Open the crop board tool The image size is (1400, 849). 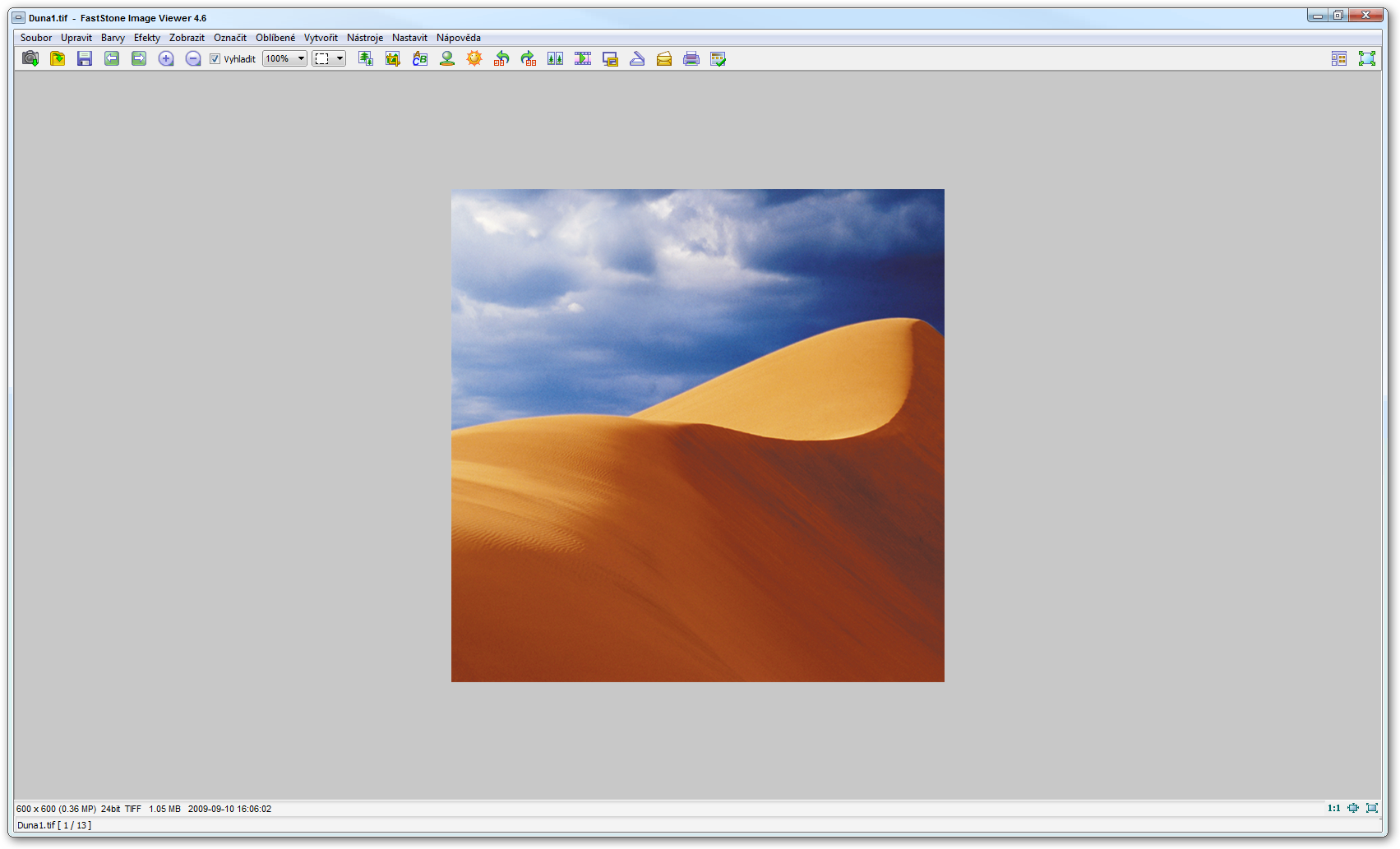(393, 58)
